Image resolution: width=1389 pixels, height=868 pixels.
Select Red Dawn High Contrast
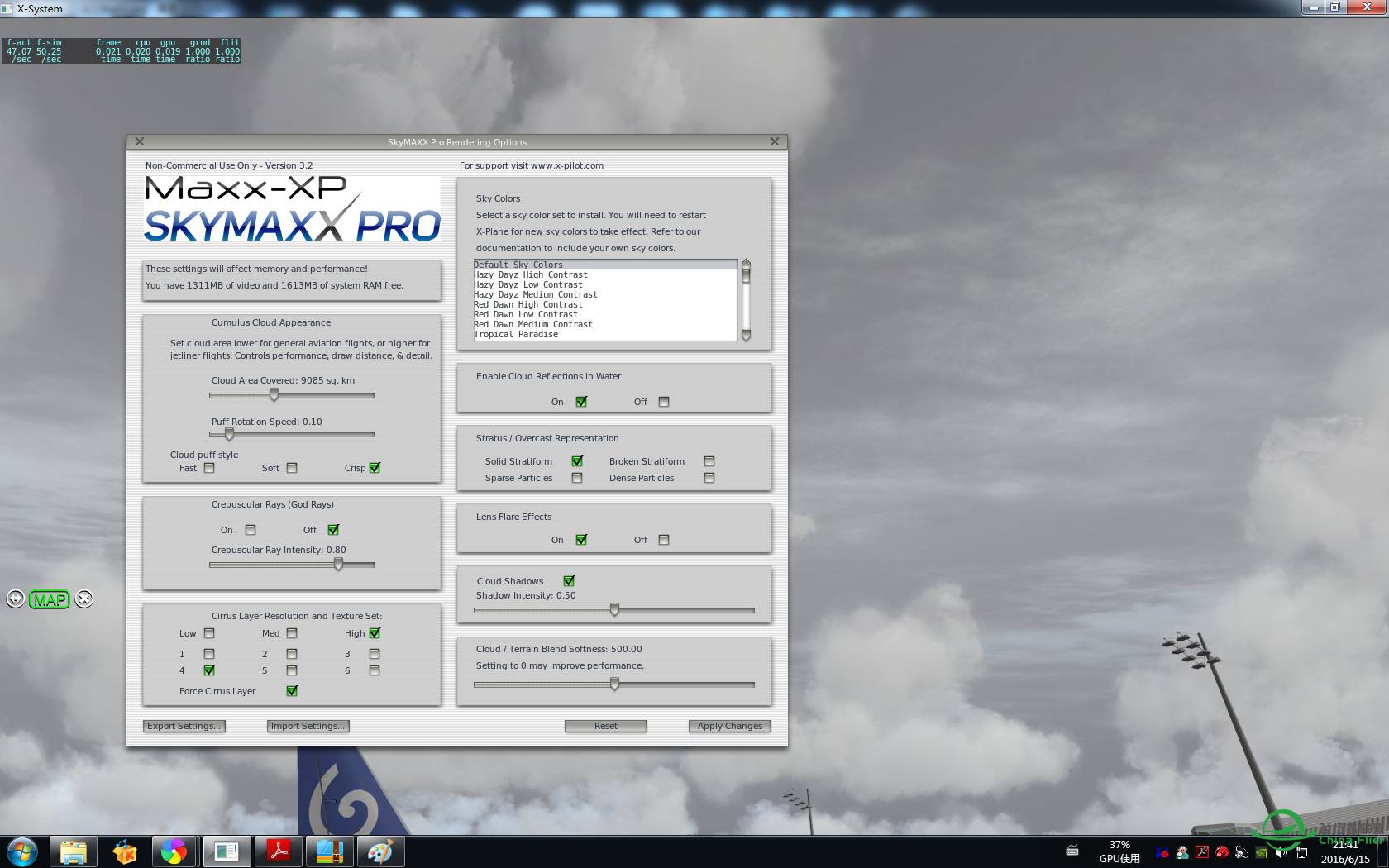[x=605, y=304]
